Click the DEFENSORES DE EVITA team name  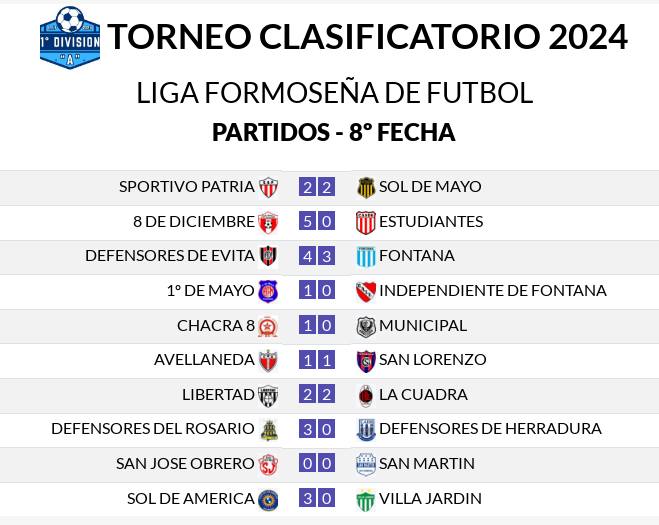point(170,256)
